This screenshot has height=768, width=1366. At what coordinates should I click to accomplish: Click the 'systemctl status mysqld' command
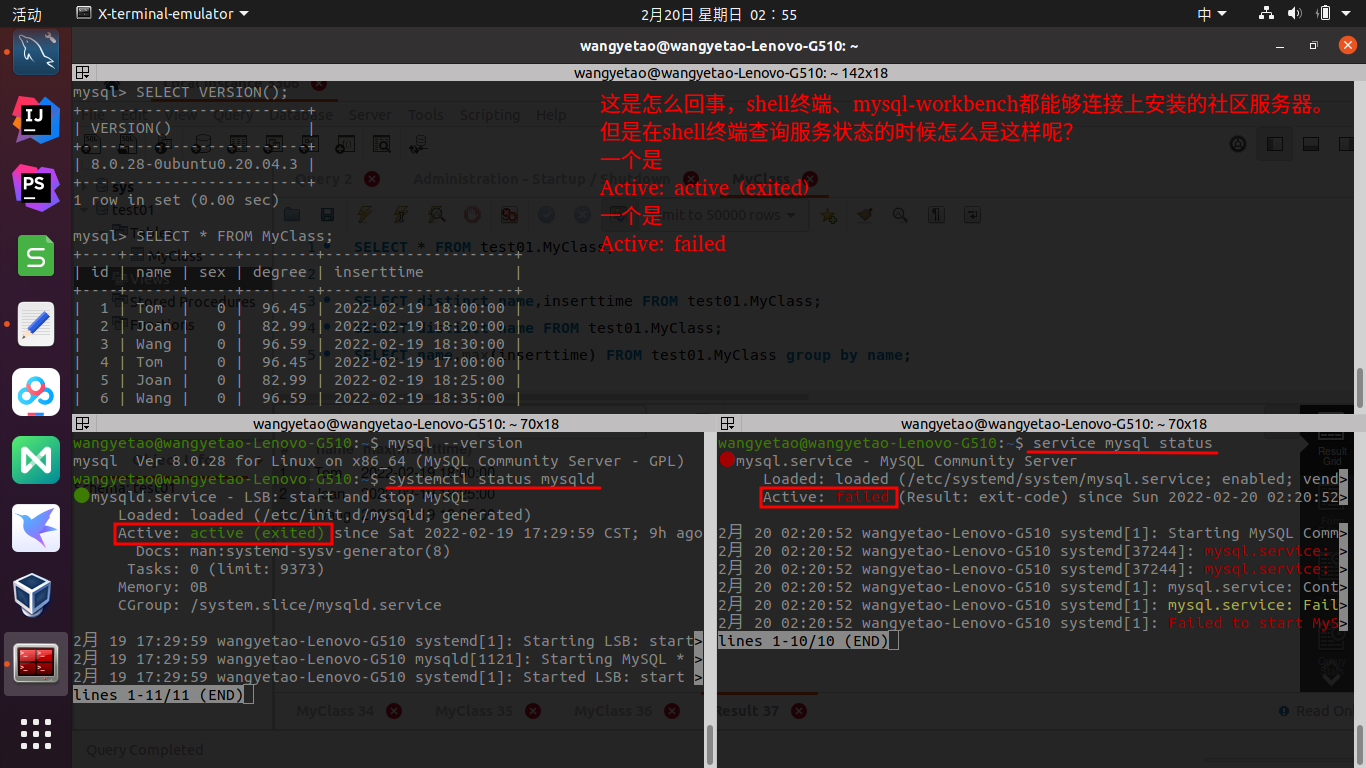click(491, 479)
